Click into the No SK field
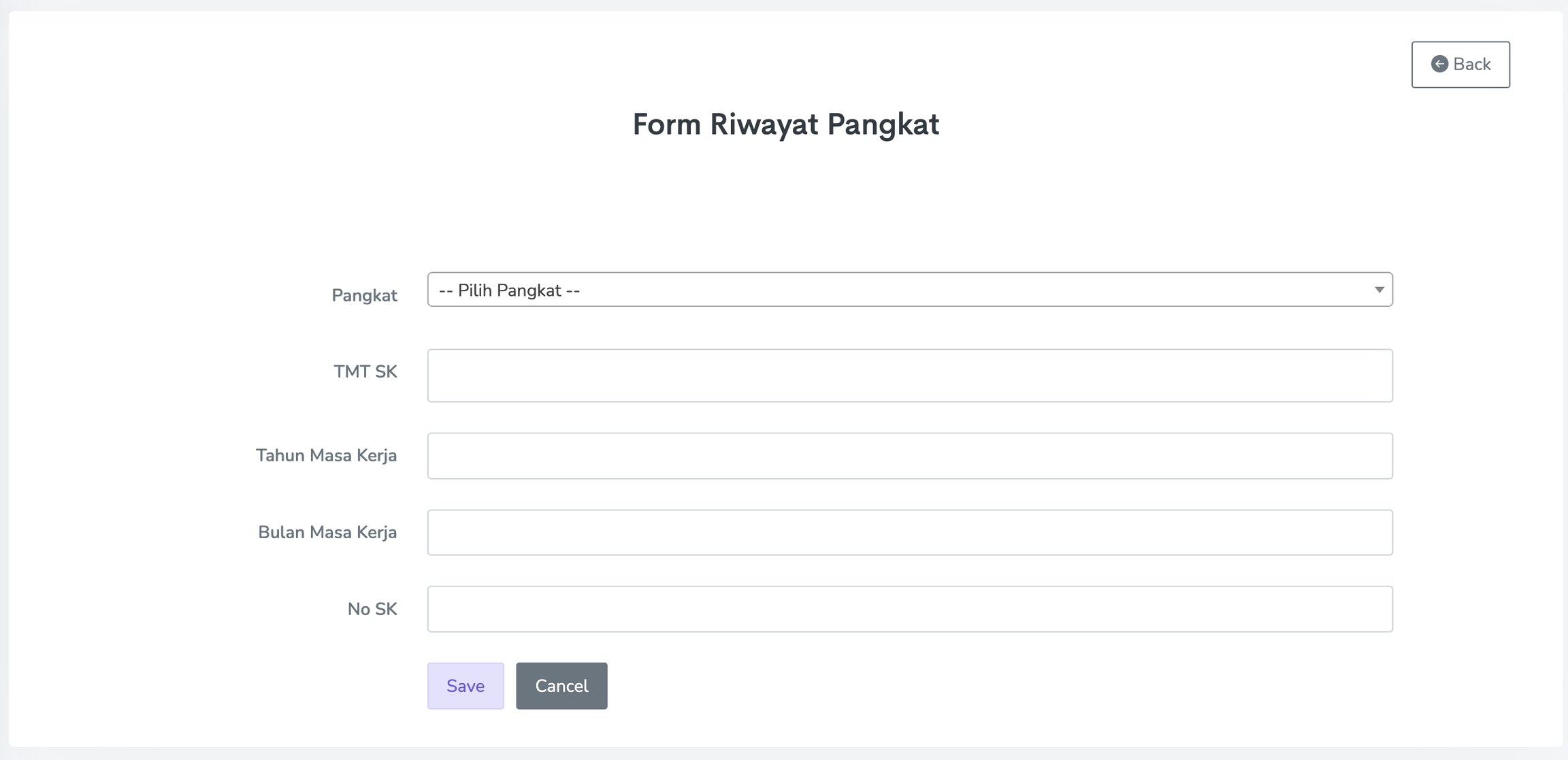This screenshot has height=760, width=1568. coord(909,609)
